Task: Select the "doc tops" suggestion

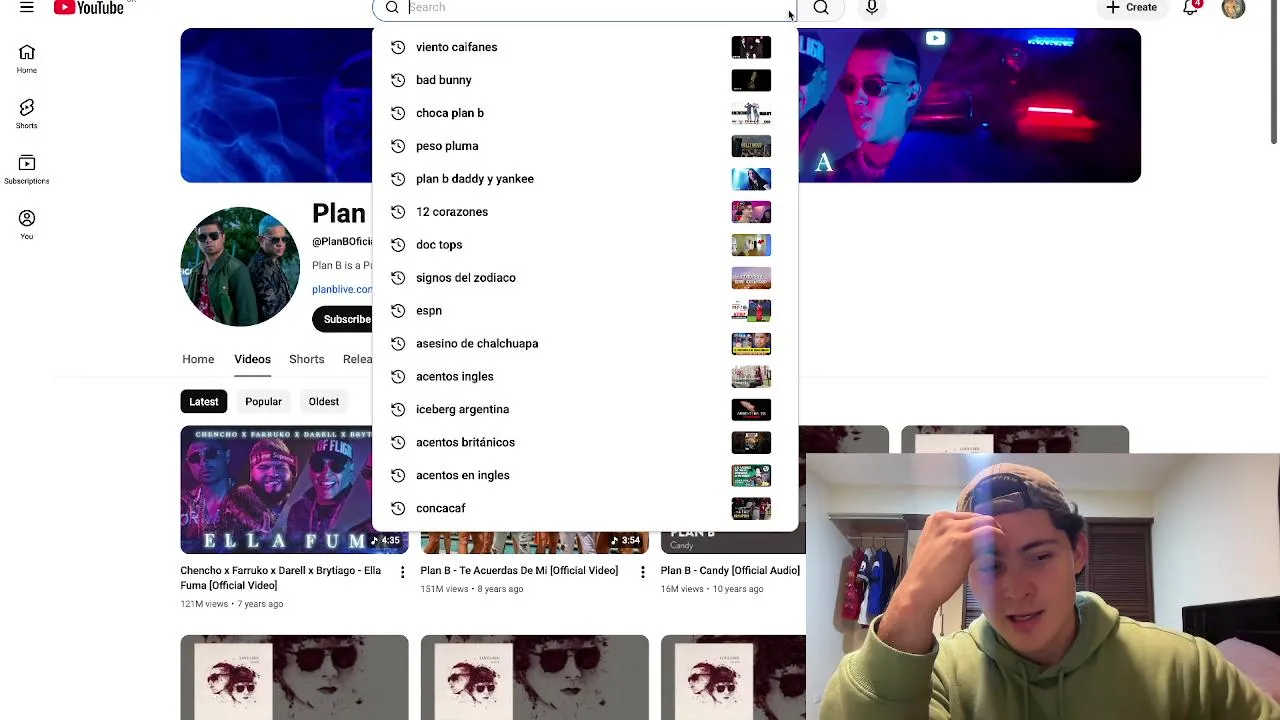Action: pos(585,245)
